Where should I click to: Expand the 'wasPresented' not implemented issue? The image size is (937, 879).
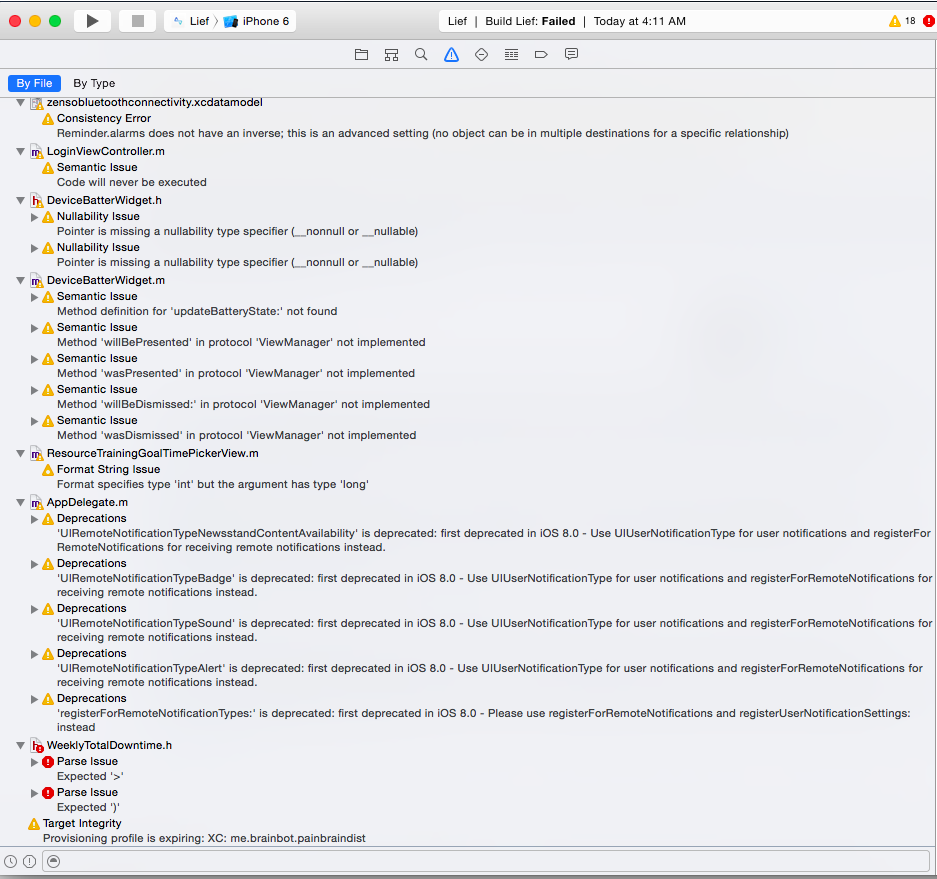pos(35,359)
